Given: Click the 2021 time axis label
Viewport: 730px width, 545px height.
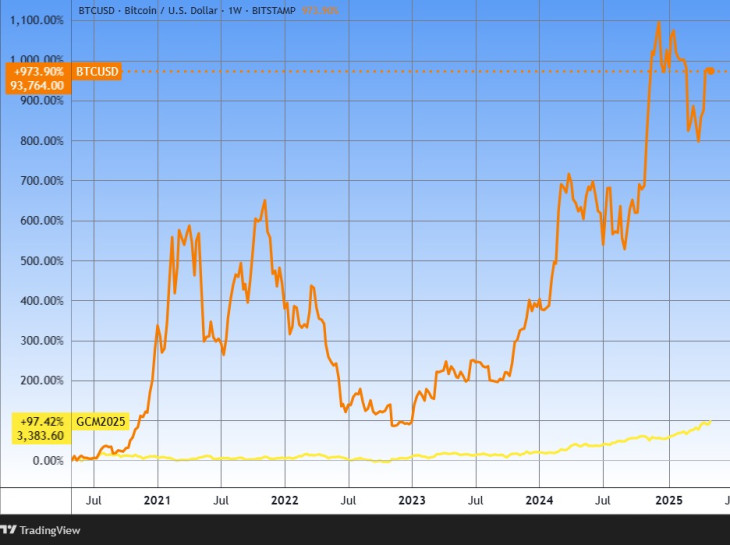Looking at the screenshot, I should [x=157, y=500].
